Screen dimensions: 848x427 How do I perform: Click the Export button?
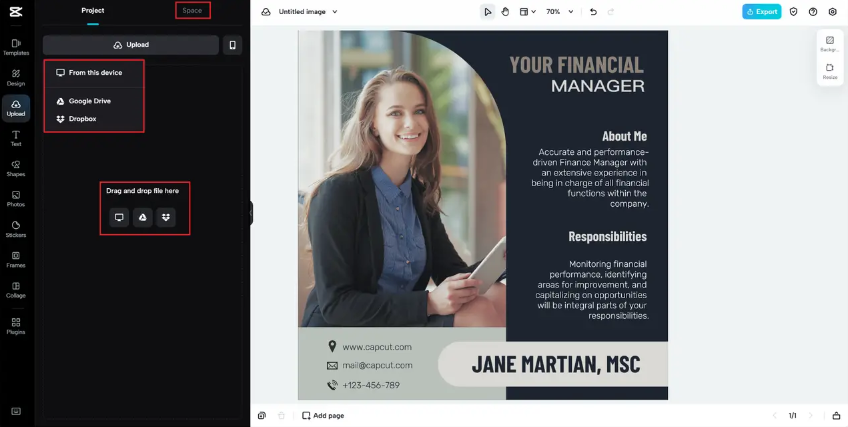pyautogui.click(x=761, y=11)
